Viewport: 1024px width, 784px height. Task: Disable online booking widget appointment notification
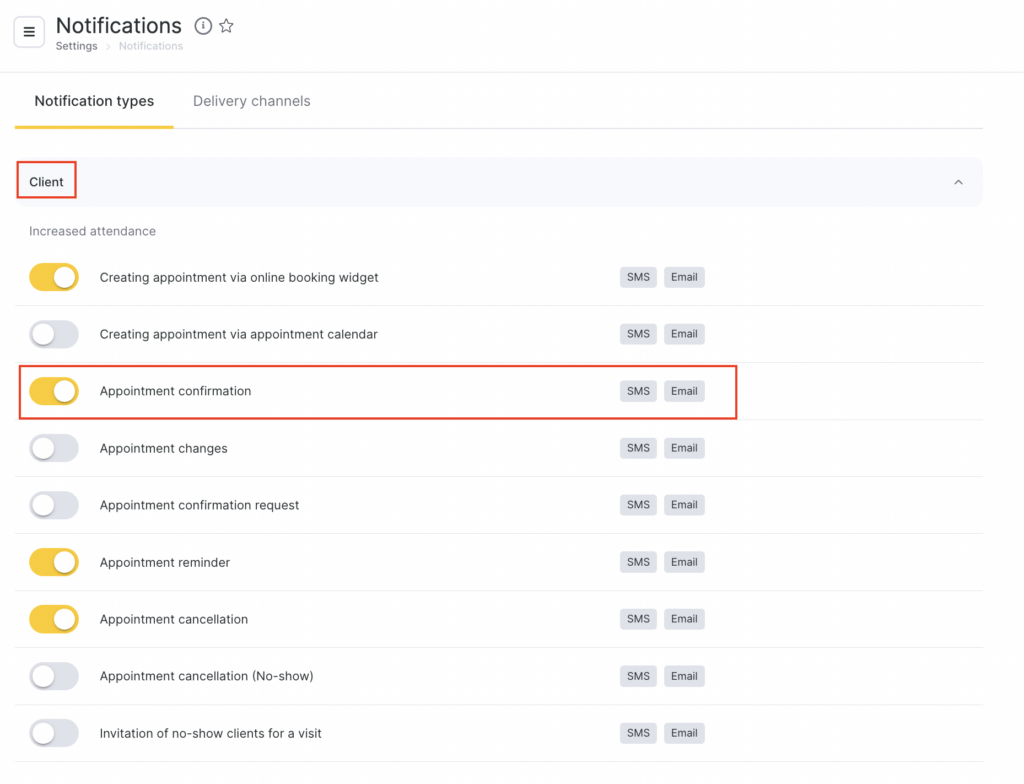pyautogui.click(x=54, y=277)
